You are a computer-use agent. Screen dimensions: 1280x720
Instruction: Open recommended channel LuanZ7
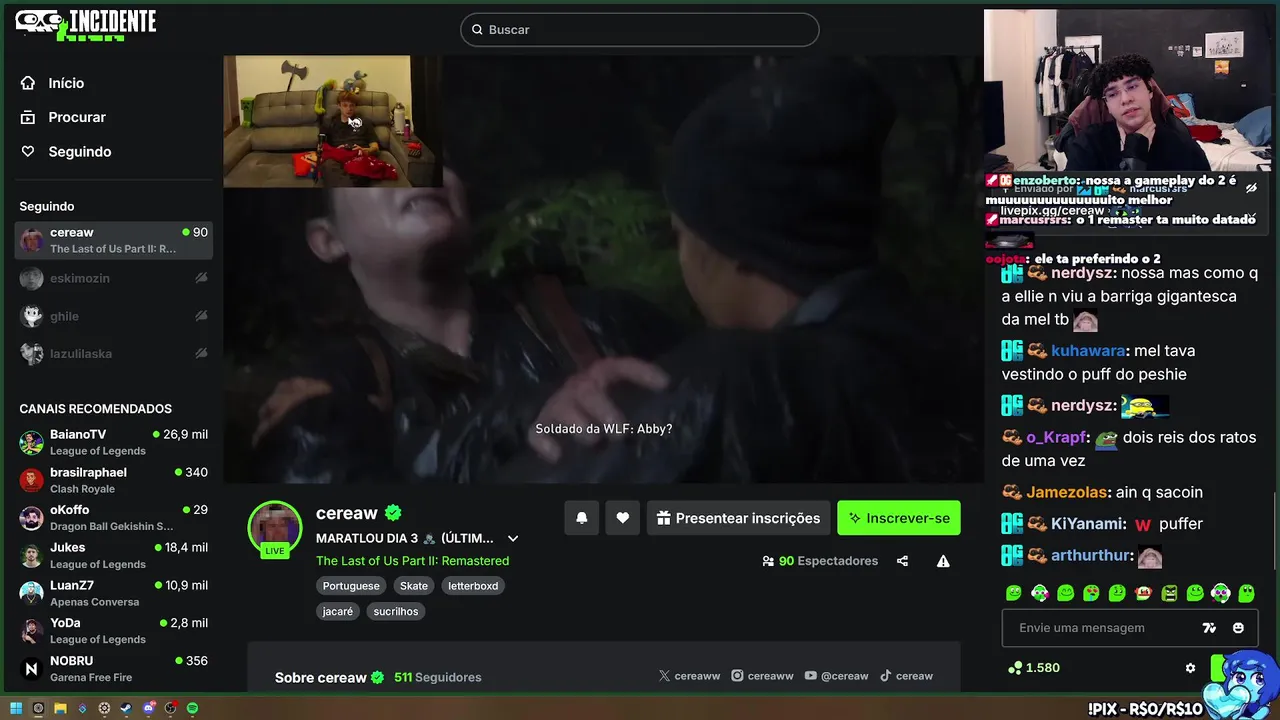113,593
